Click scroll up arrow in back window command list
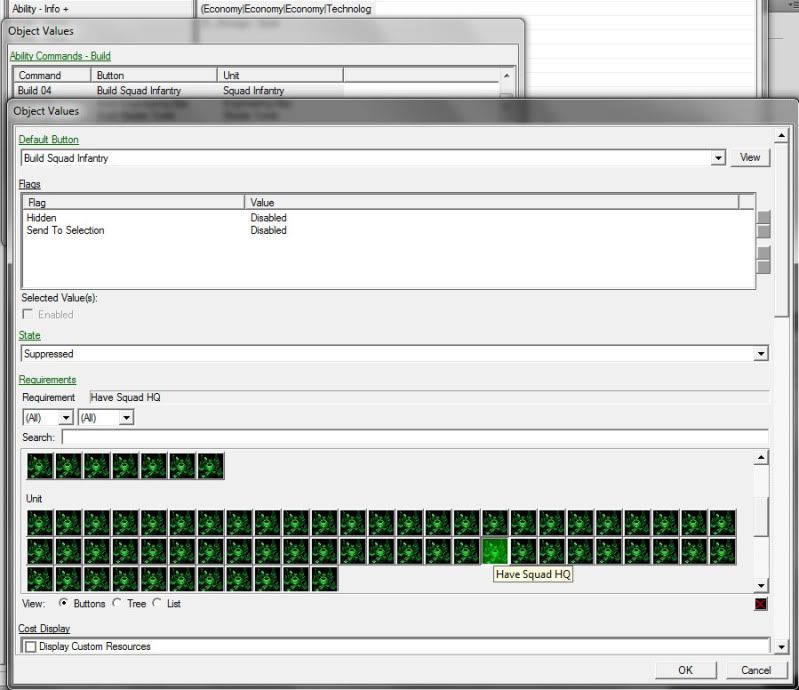 (x=507, y=76)
